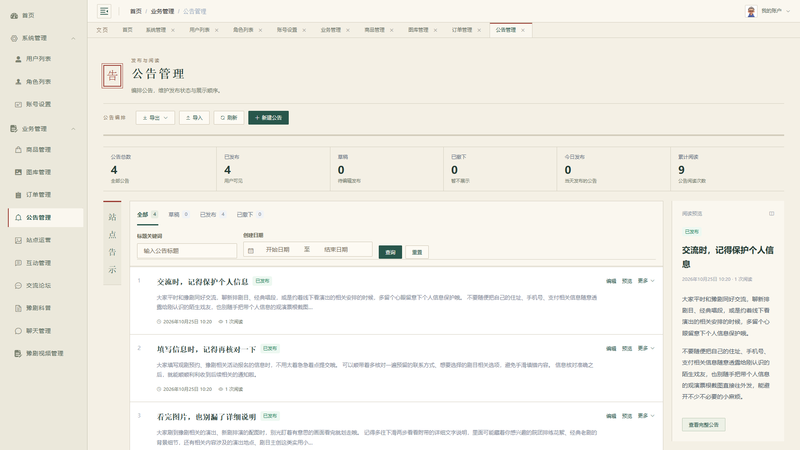Click the 导入 import button

tap(194, 118)
